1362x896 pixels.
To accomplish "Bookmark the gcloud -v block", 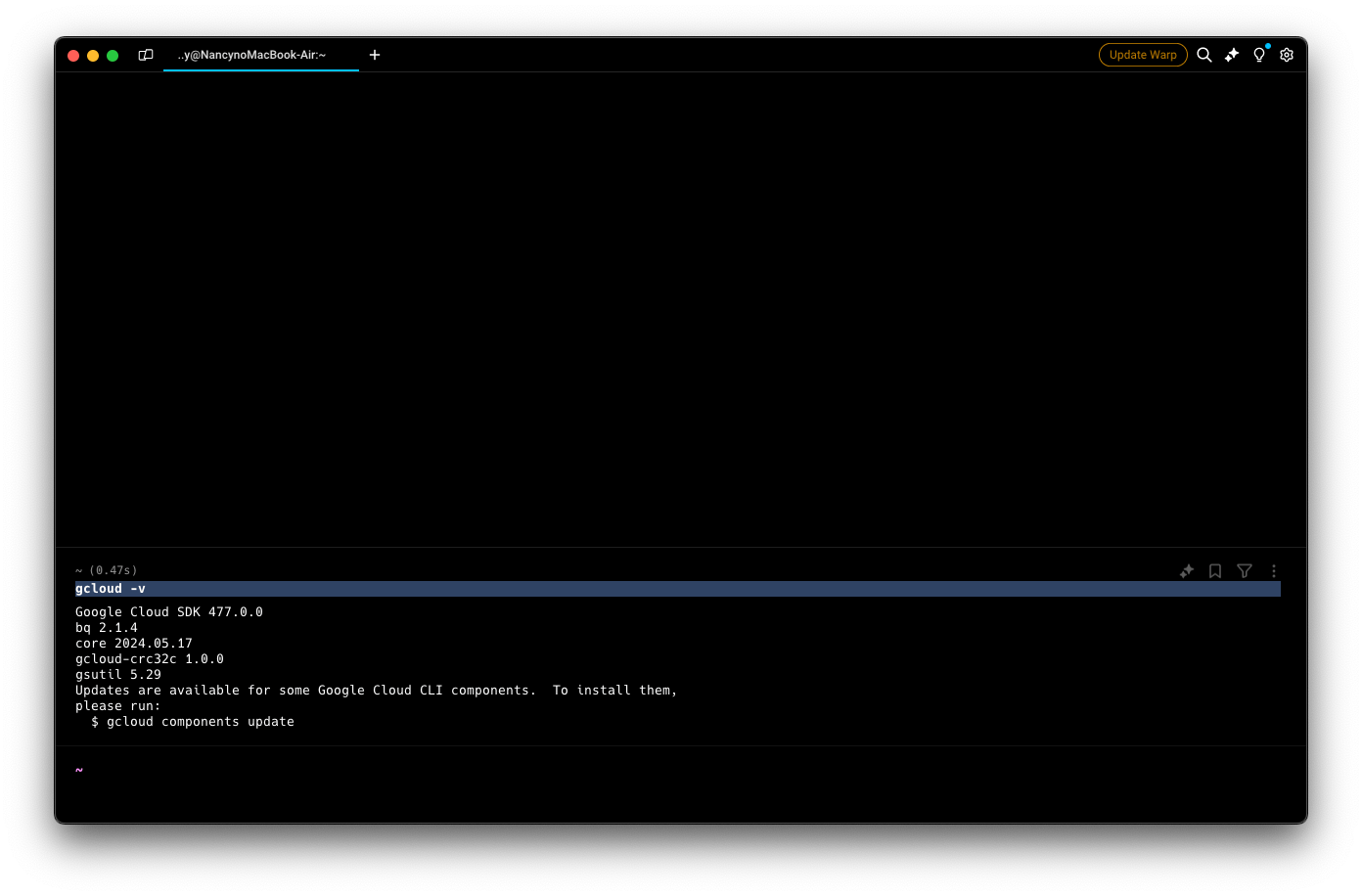I will (x=1215, y=571).
